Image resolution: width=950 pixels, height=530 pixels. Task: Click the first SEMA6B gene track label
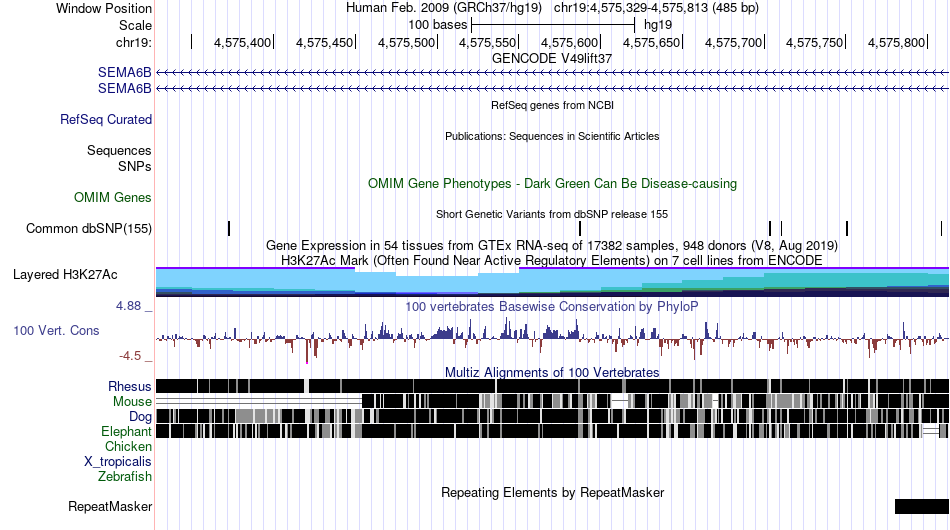[x=124, y=73]
